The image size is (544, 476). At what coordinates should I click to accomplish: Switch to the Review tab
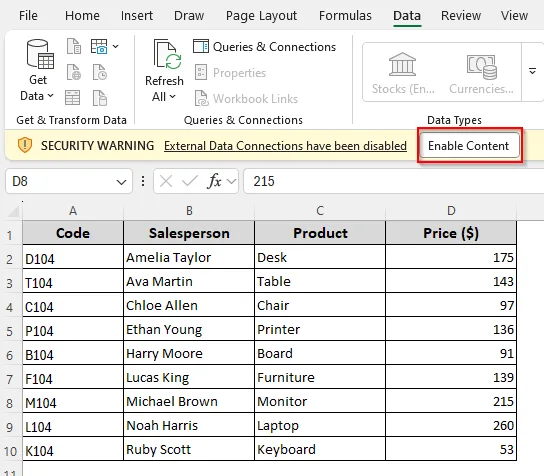[461, 16]
